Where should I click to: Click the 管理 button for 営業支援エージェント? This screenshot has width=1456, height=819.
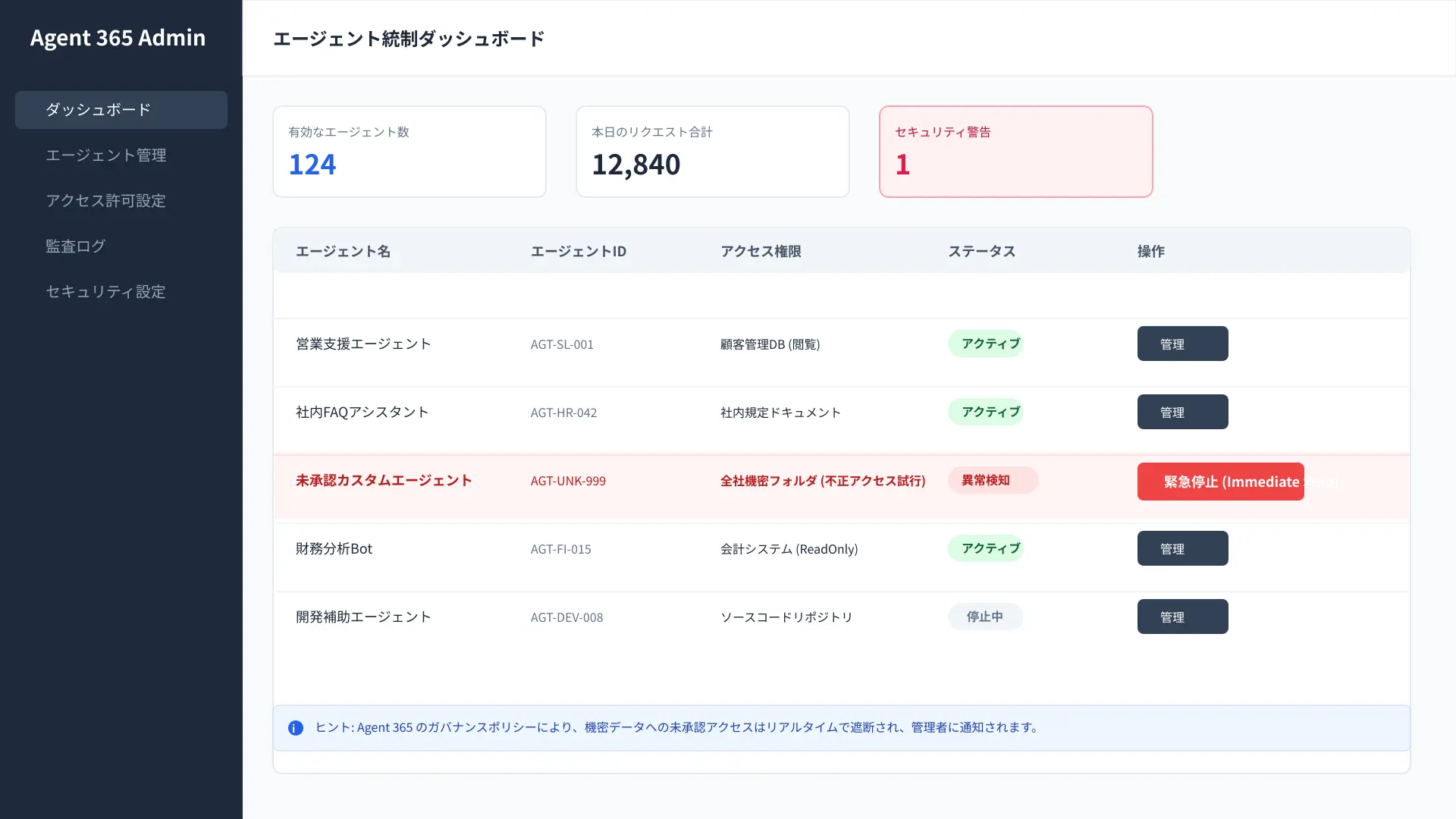1182,344
